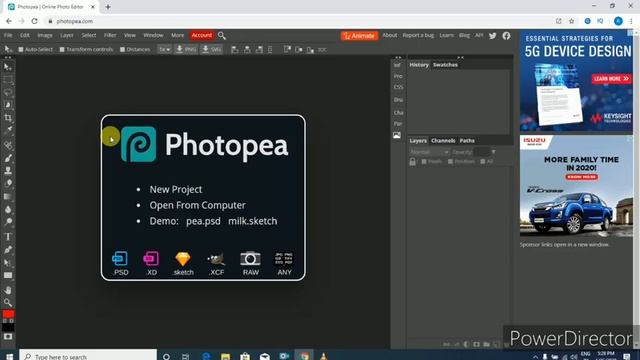Select the Clone Stamp tool
This screenshot has height=360, width=640.
[8, 171]
